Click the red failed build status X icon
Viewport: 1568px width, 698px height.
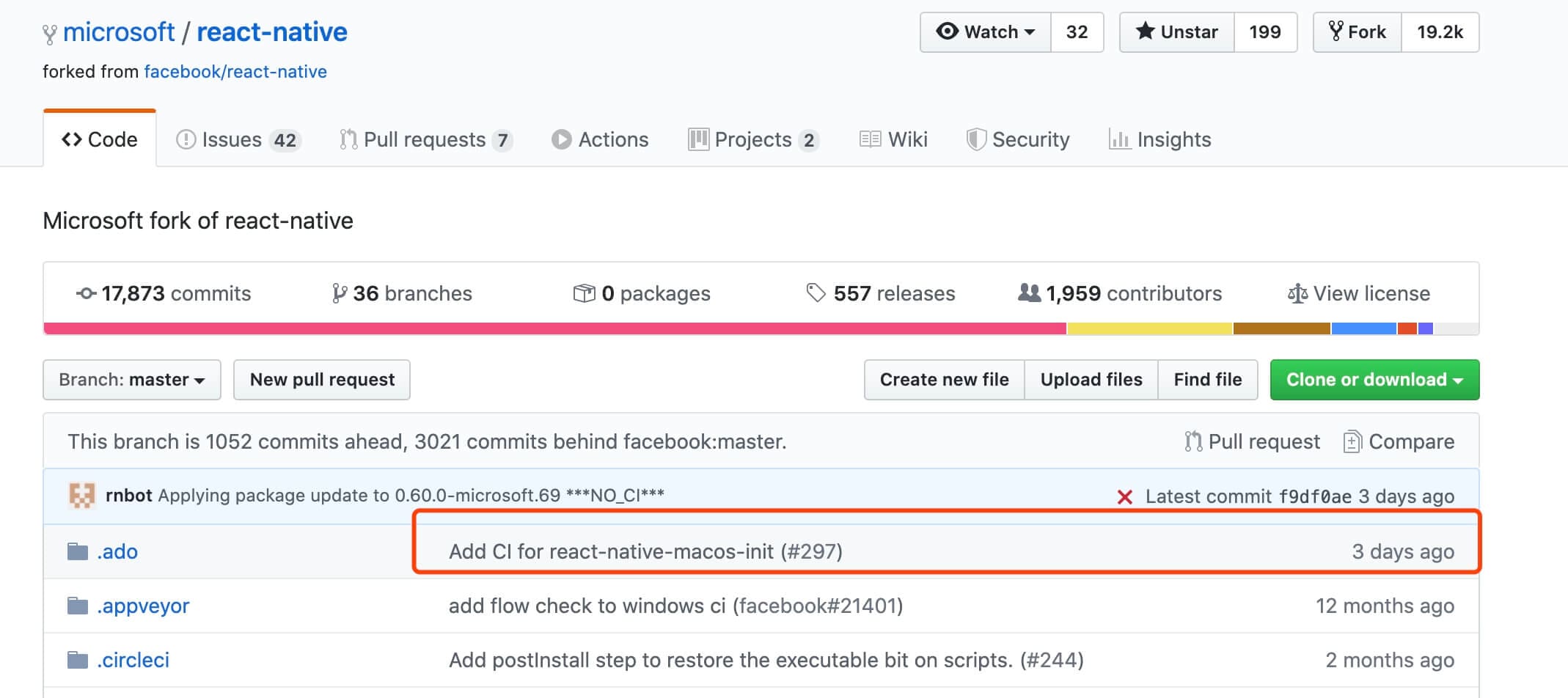click(x=1124, y=497)
